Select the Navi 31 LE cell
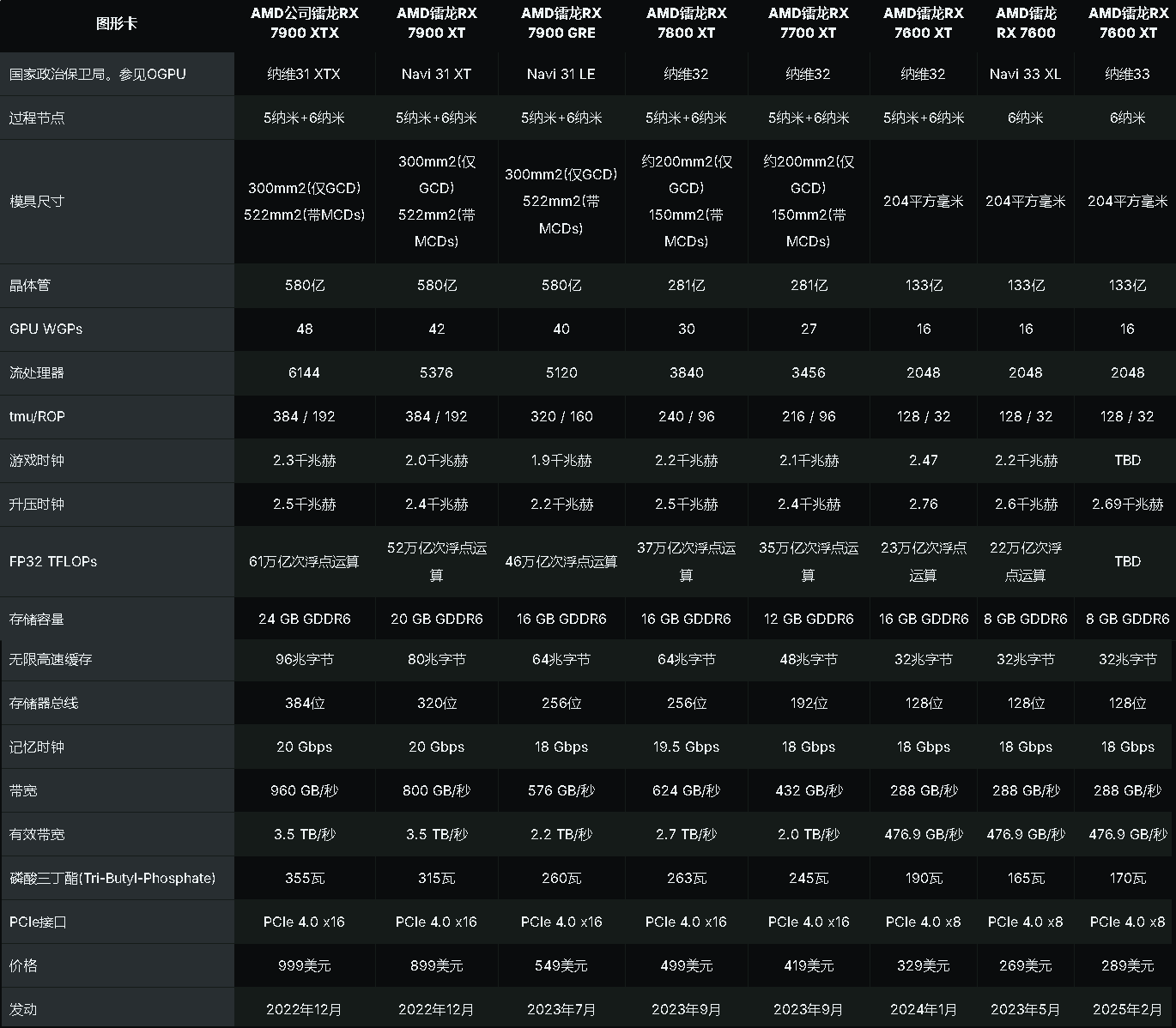Viewport: 1176px width, 1028px height. 561,74
